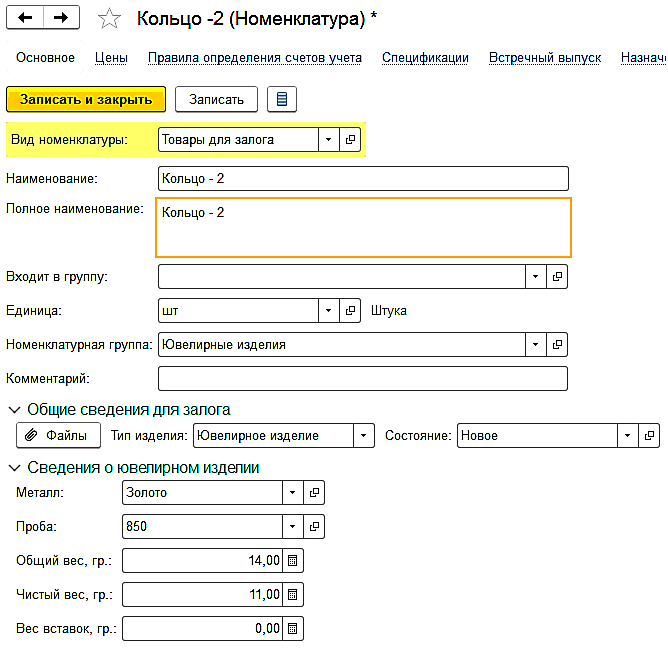Focus the Наименование input field
Image resolution: width=668 pixels, height=650 pixels.
[363, 178]
